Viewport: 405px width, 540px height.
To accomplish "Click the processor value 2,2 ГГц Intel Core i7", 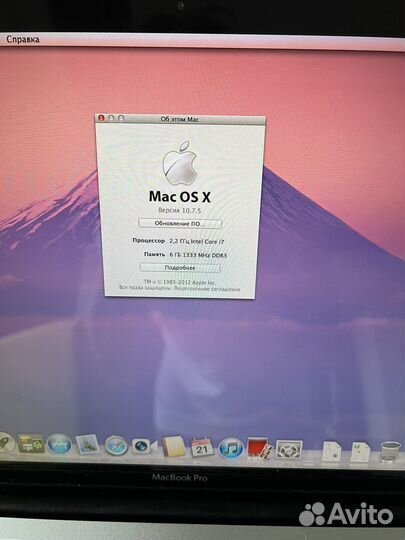I will (x=197, y=242).
